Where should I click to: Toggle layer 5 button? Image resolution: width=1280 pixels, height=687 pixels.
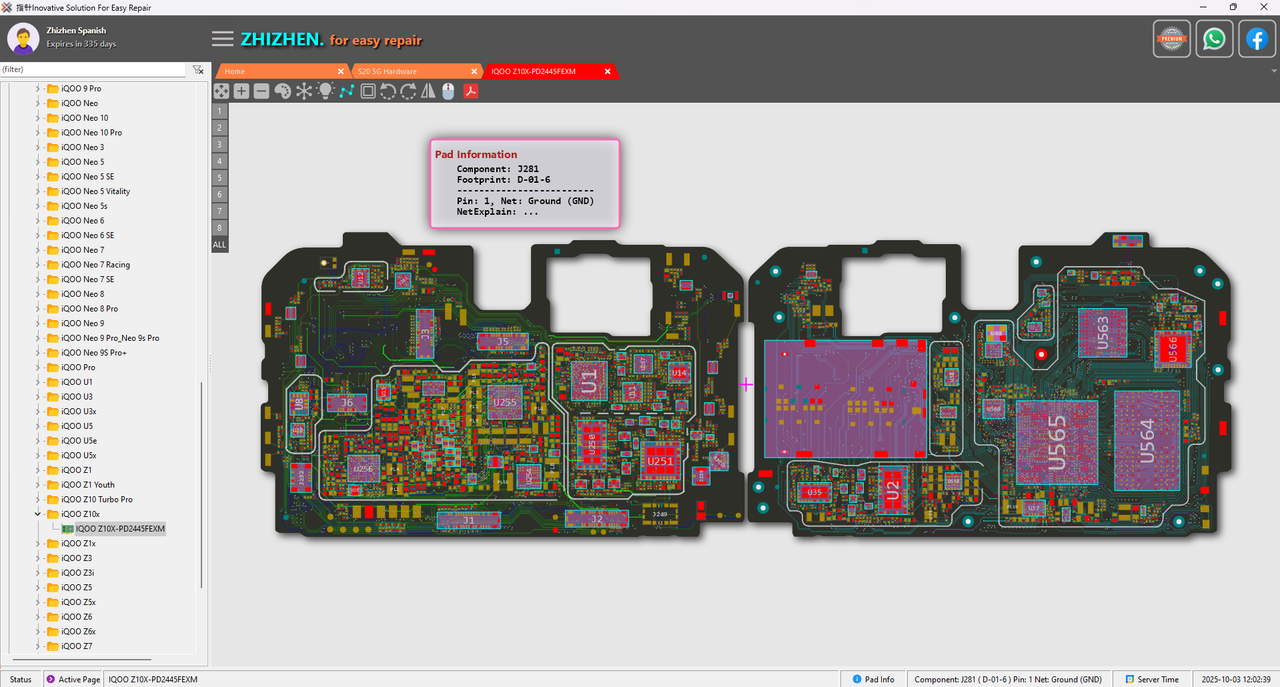(219, 178)
